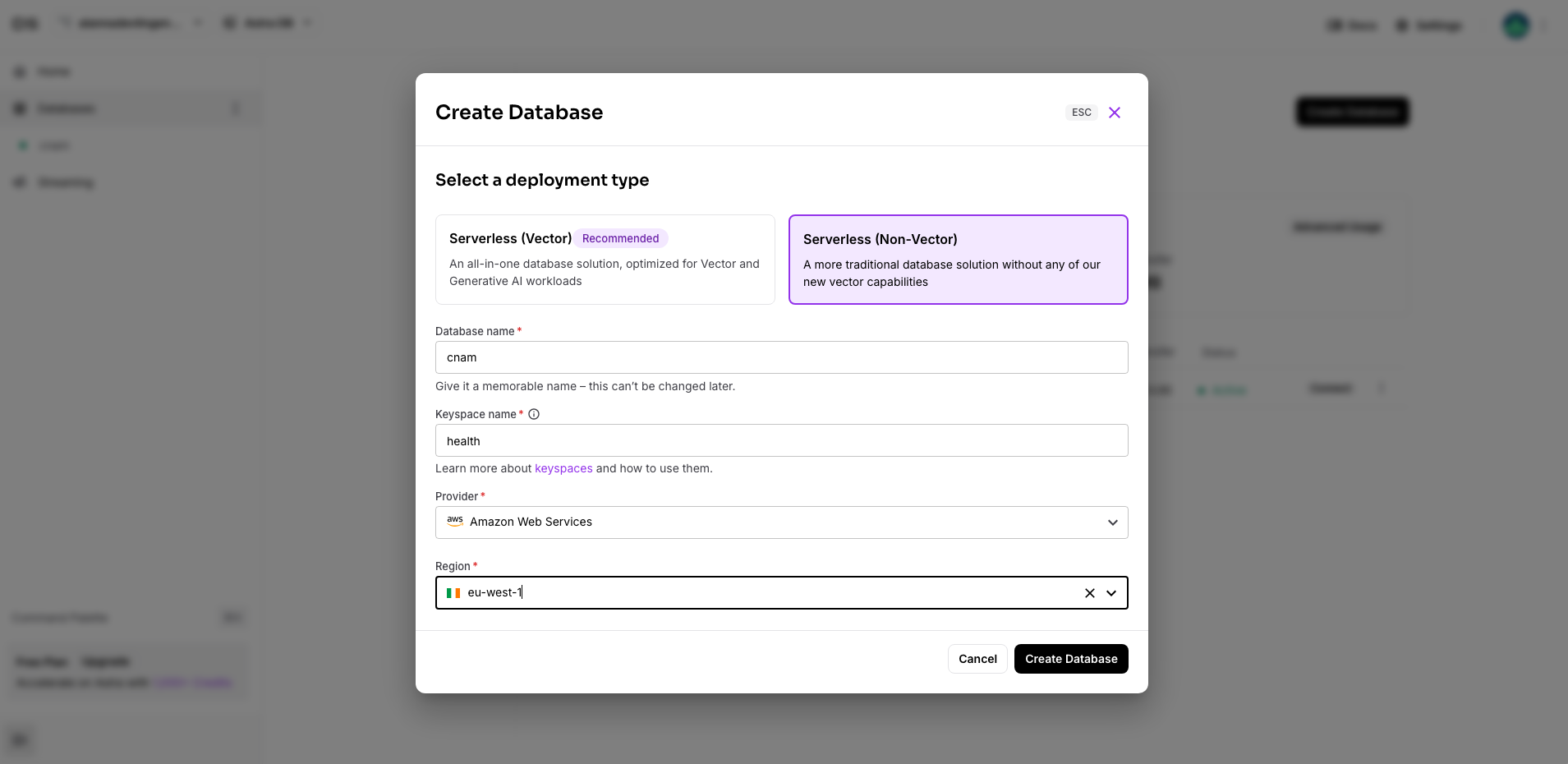Open the Astra DB product switcher
The image size is (1568, 764).
click(x=268, y=23)
